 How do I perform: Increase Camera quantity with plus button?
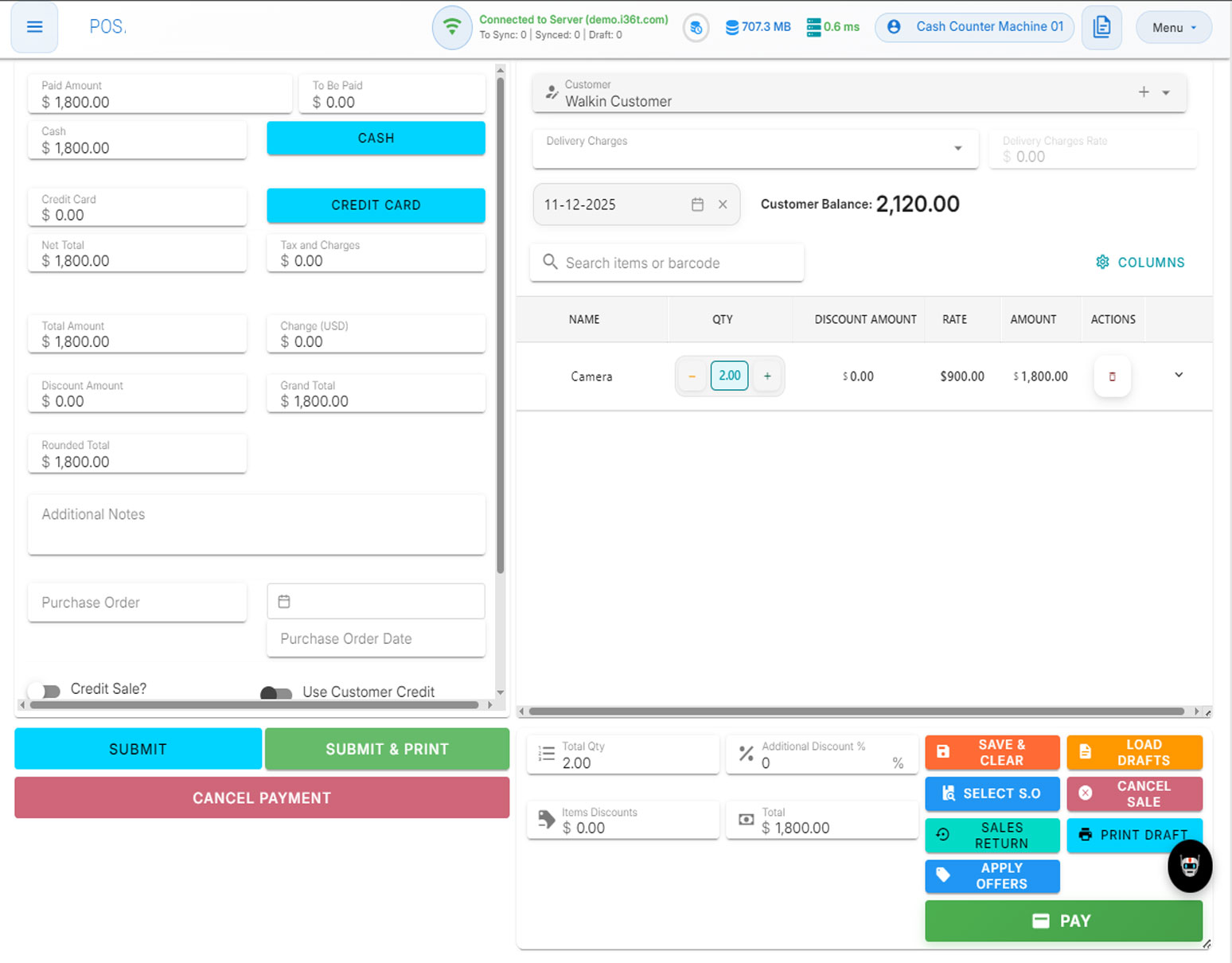tap(767, 376)
